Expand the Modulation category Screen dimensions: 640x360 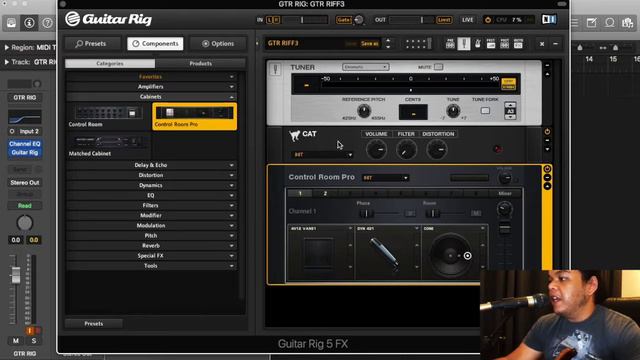click(151, 225)
